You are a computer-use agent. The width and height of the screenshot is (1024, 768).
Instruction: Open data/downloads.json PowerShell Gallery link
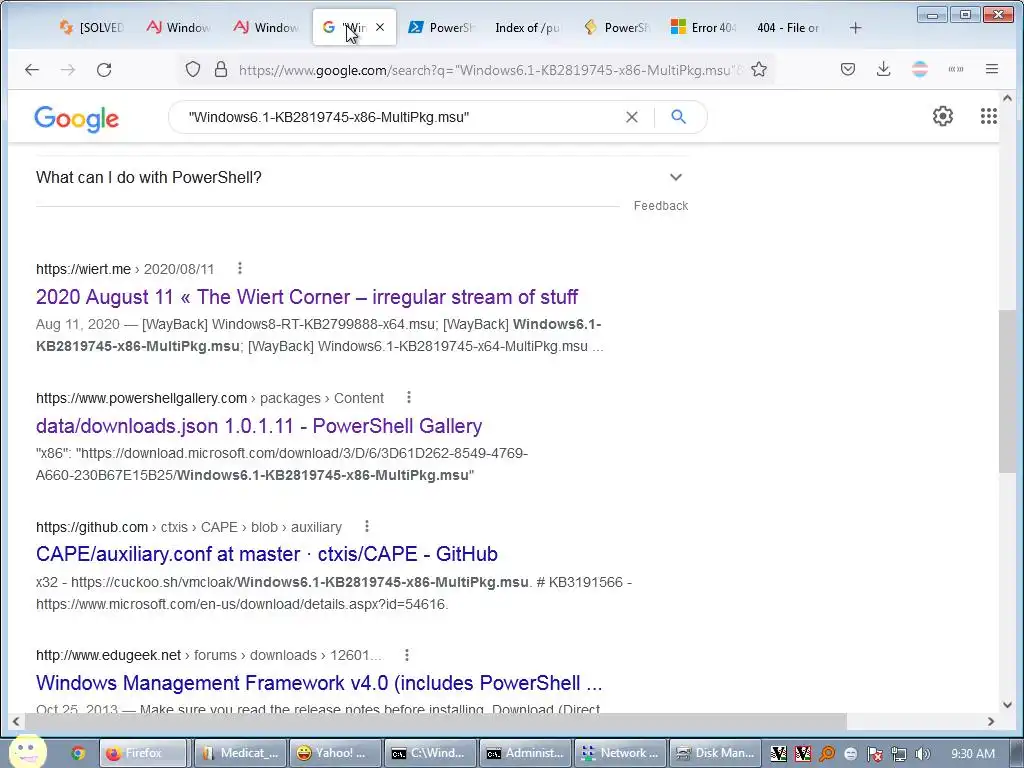pyautogui.click(x=259, y=426)
